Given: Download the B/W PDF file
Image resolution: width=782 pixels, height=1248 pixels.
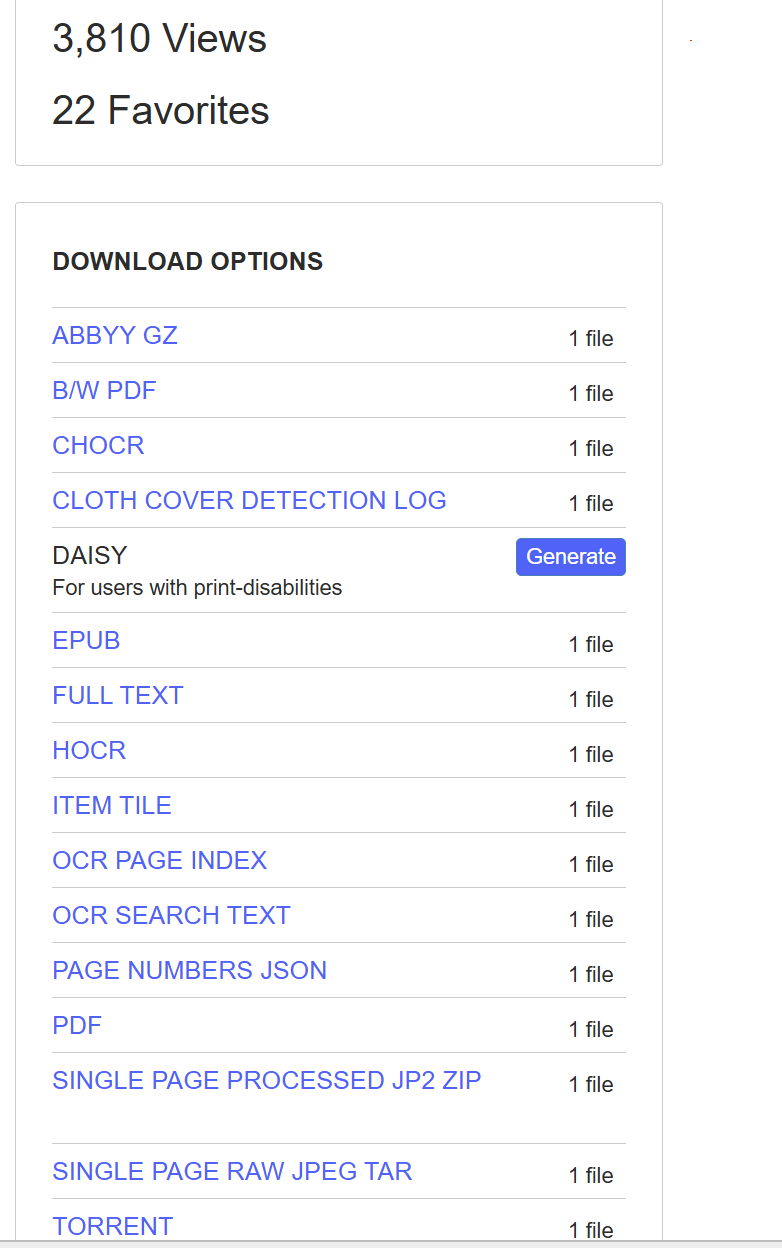Looking at the screenshot, I should tap(104, 391).
